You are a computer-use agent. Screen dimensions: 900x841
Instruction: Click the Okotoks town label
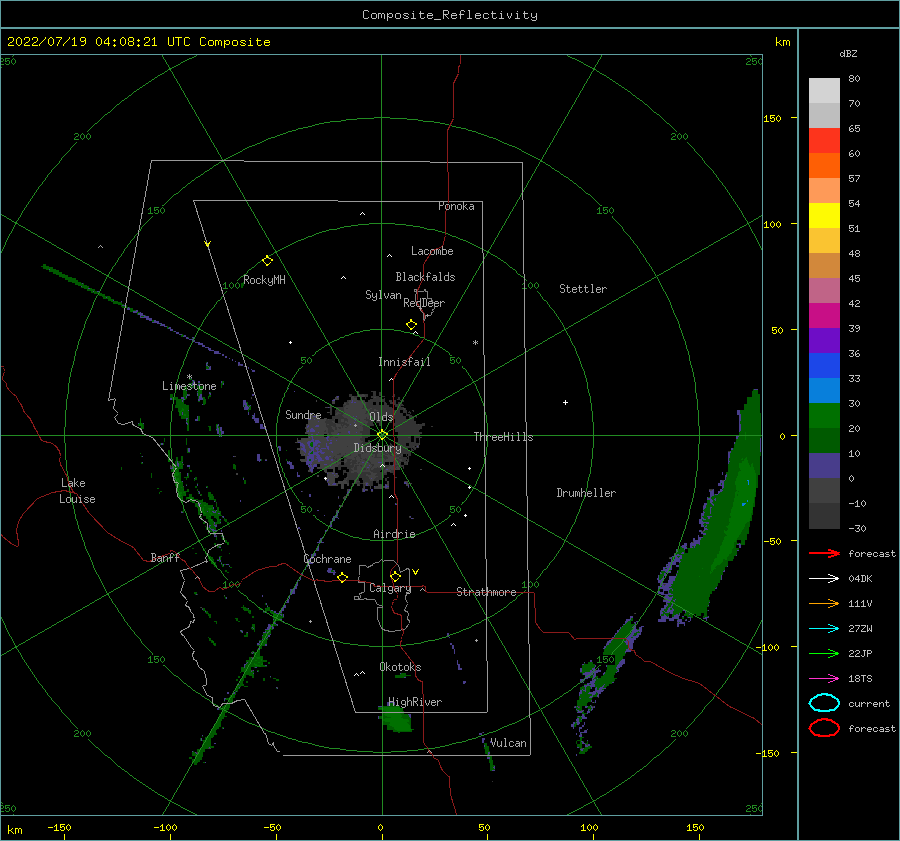(x=400, y=667)
